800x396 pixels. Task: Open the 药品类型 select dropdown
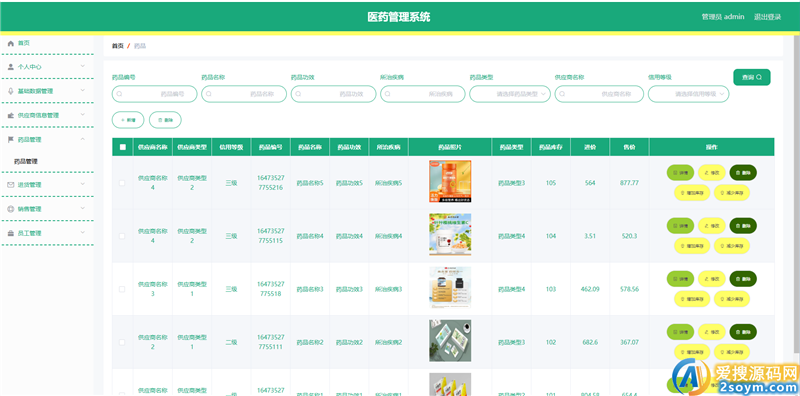510,94
